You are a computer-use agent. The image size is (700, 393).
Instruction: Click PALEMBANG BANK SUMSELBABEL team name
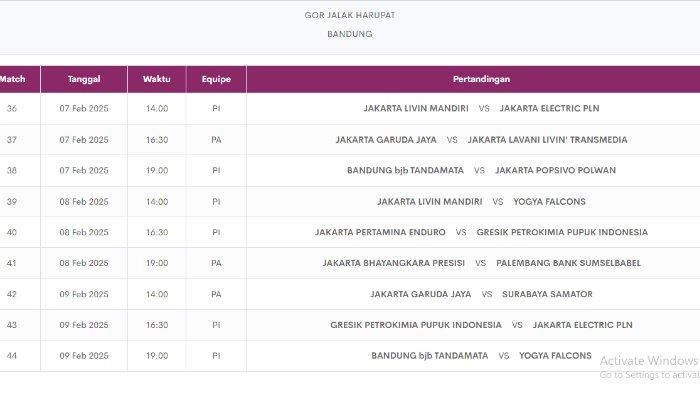click(569, 263)
